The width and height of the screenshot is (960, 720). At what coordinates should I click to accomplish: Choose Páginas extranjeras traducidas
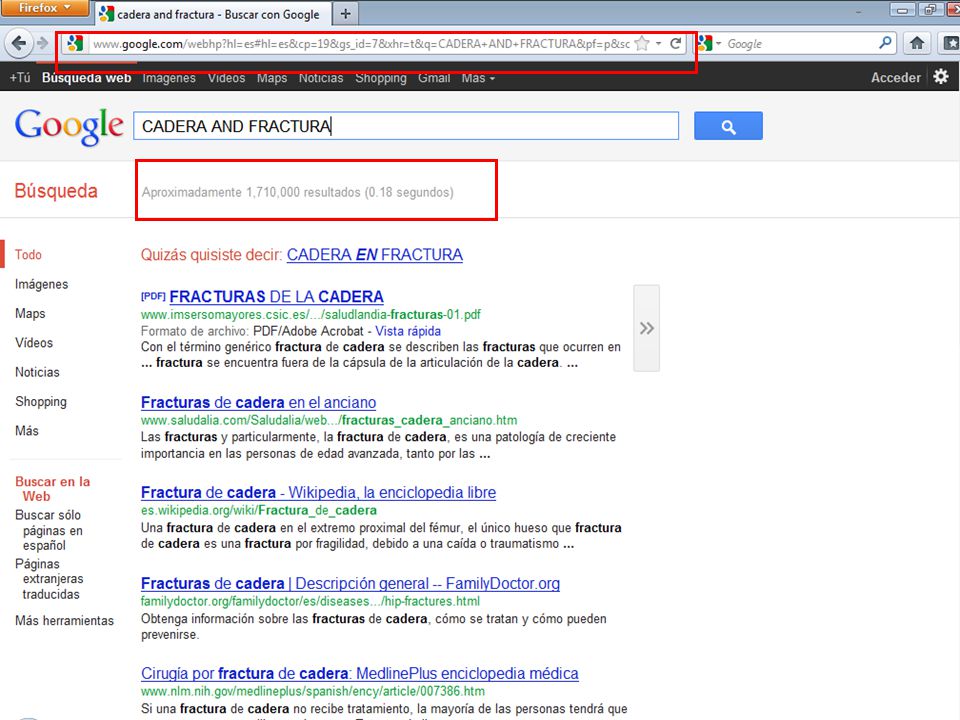point(49,579)
